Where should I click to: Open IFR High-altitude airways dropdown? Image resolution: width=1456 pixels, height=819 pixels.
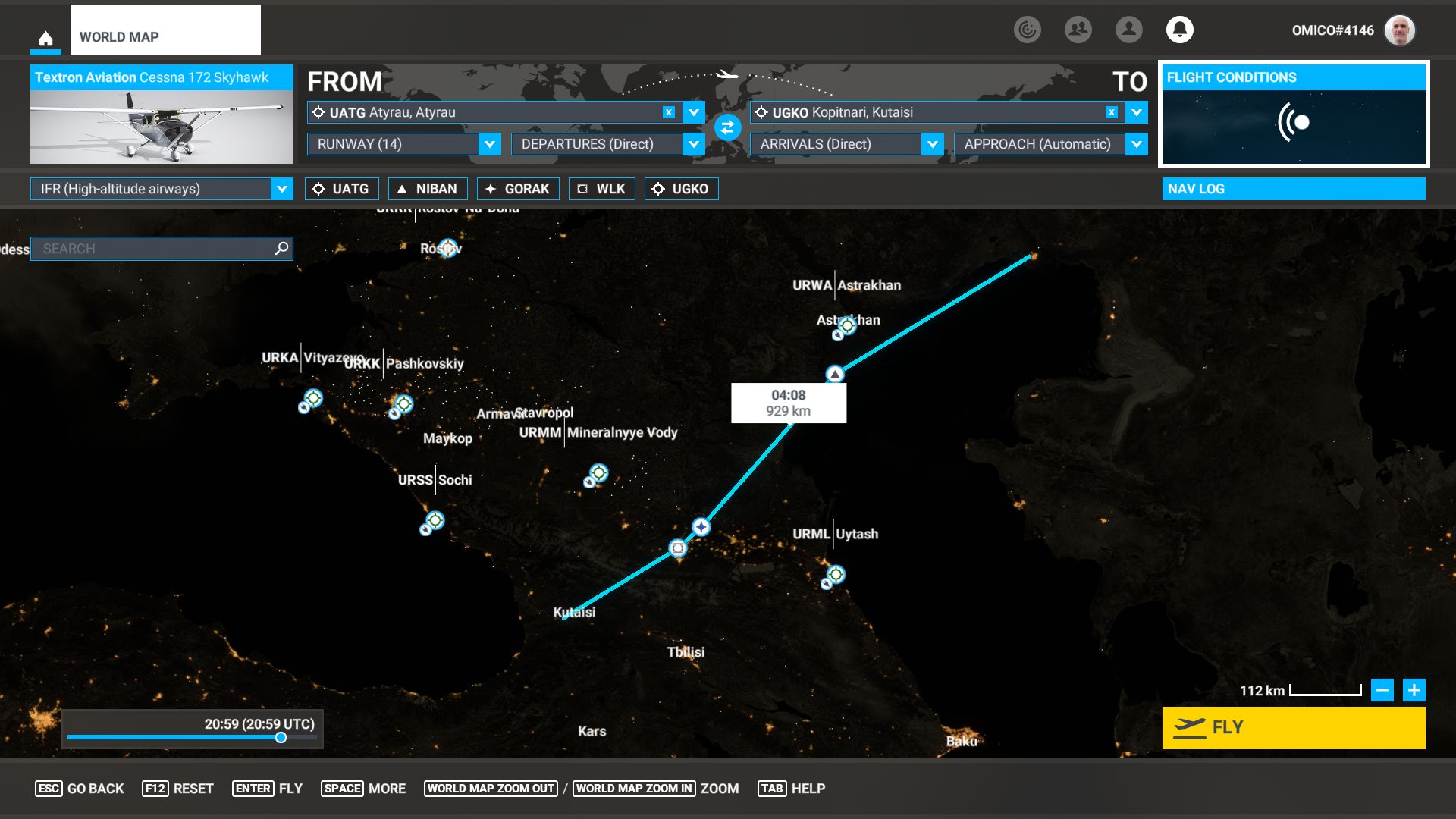[x=281, y=189]
